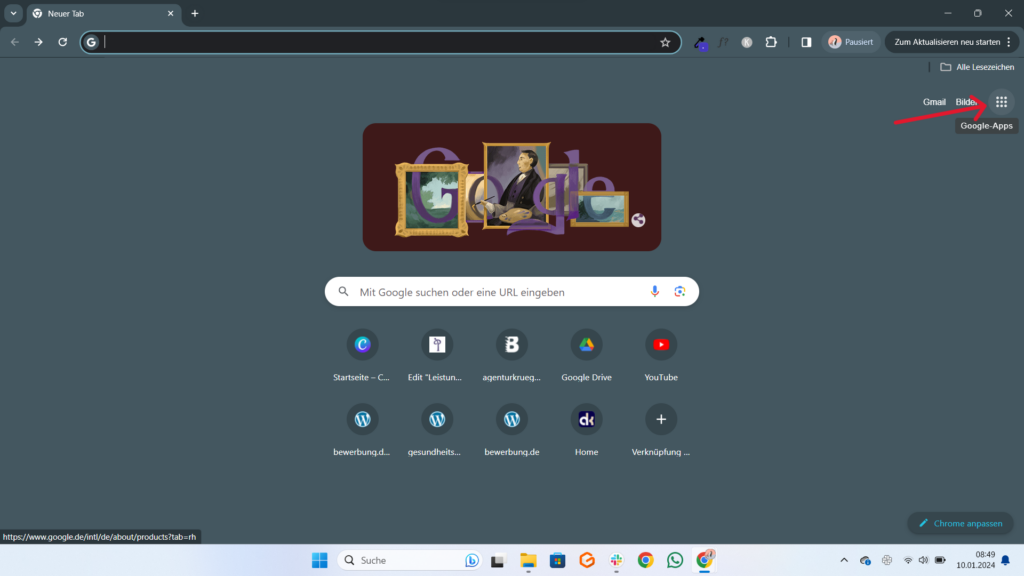
Task: Bookmark this tab with the star icon
Action: coord(665,42)
